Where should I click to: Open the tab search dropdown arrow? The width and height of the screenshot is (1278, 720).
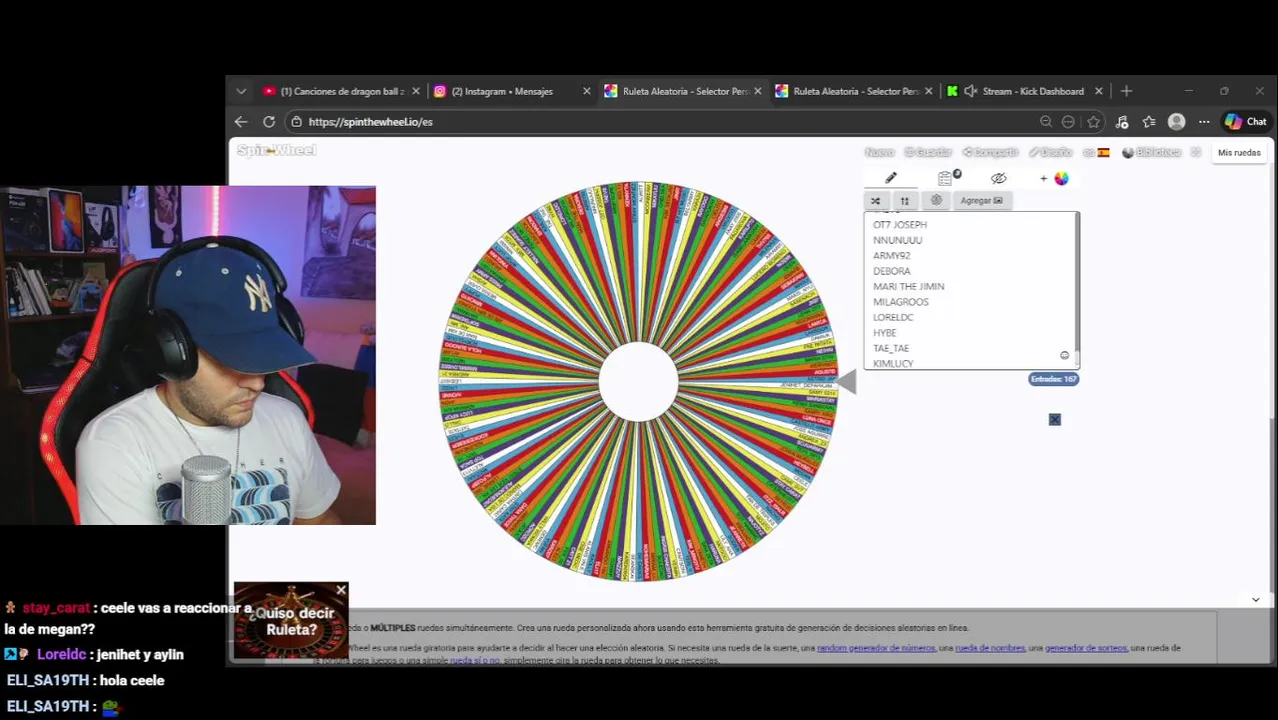(241, 91)
